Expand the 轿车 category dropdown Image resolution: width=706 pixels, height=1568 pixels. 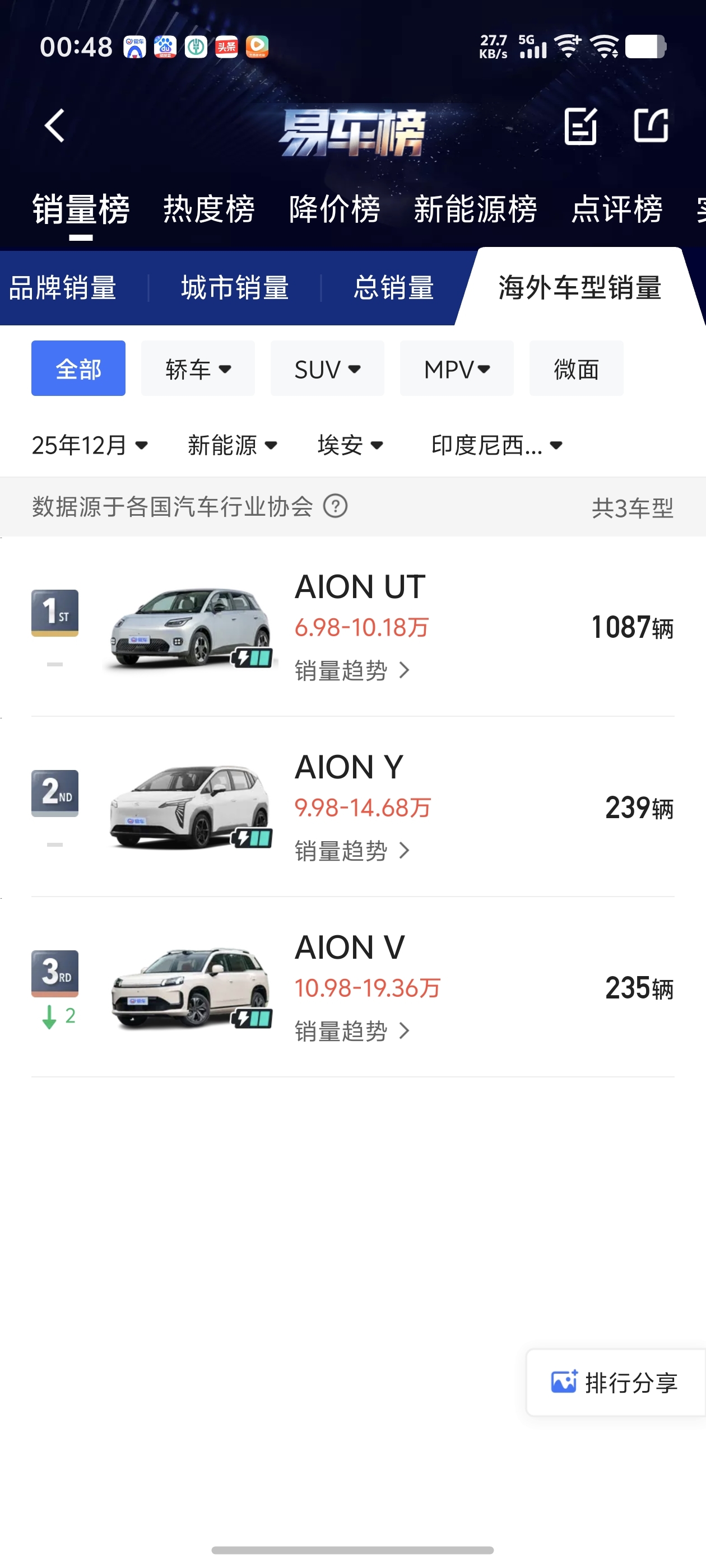198,368
